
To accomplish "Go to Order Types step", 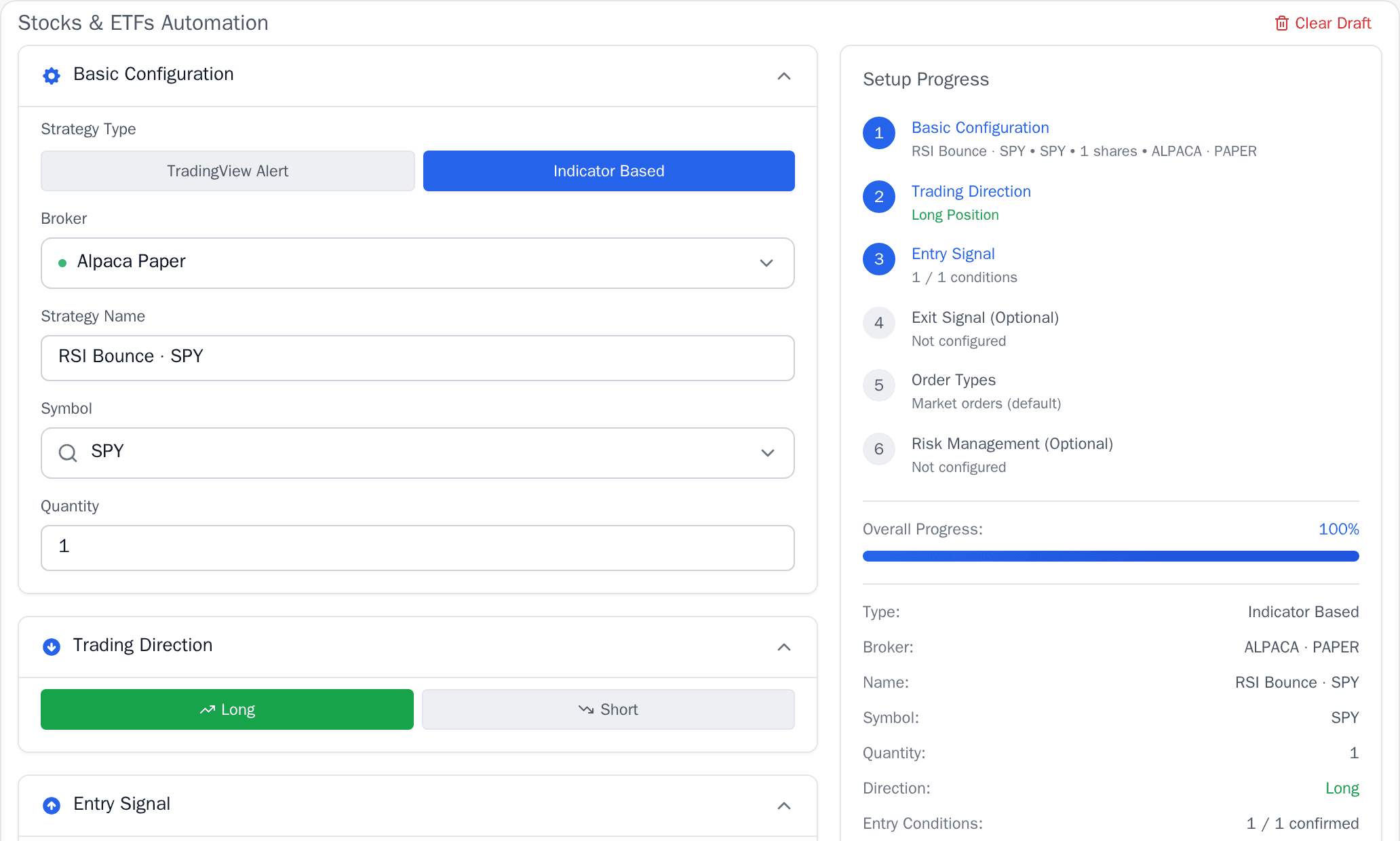I will click(954, 380).
